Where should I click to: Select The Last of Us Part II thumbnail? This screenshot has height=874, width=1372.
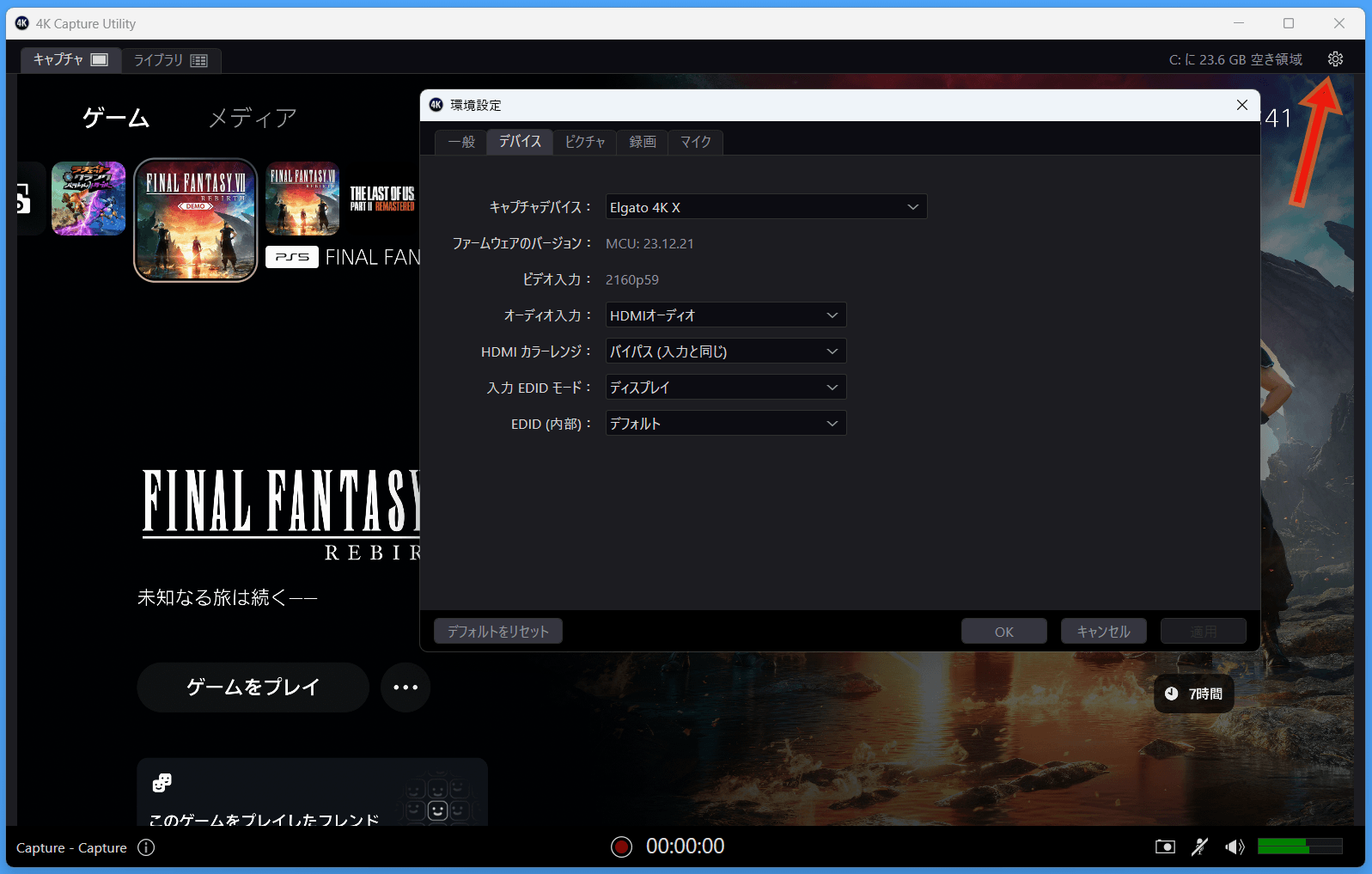click(x=382, y=199)
